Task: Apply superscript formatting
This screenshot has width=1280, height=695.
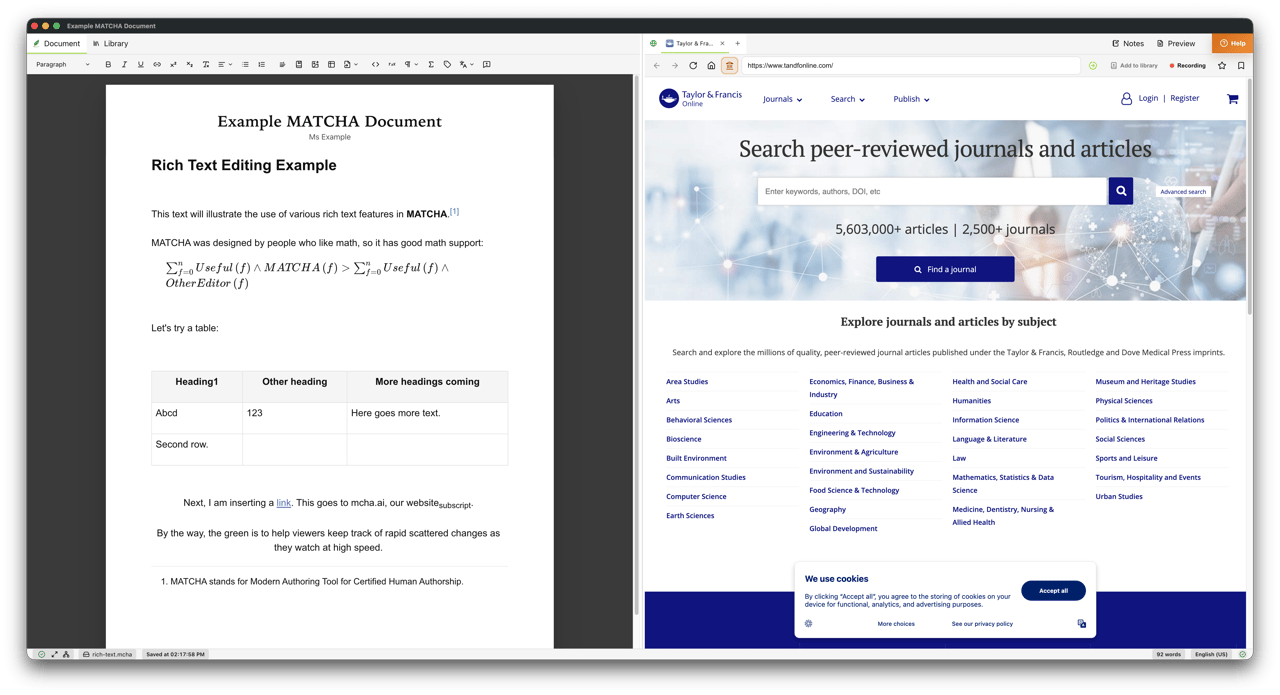Action: [173, 64]
